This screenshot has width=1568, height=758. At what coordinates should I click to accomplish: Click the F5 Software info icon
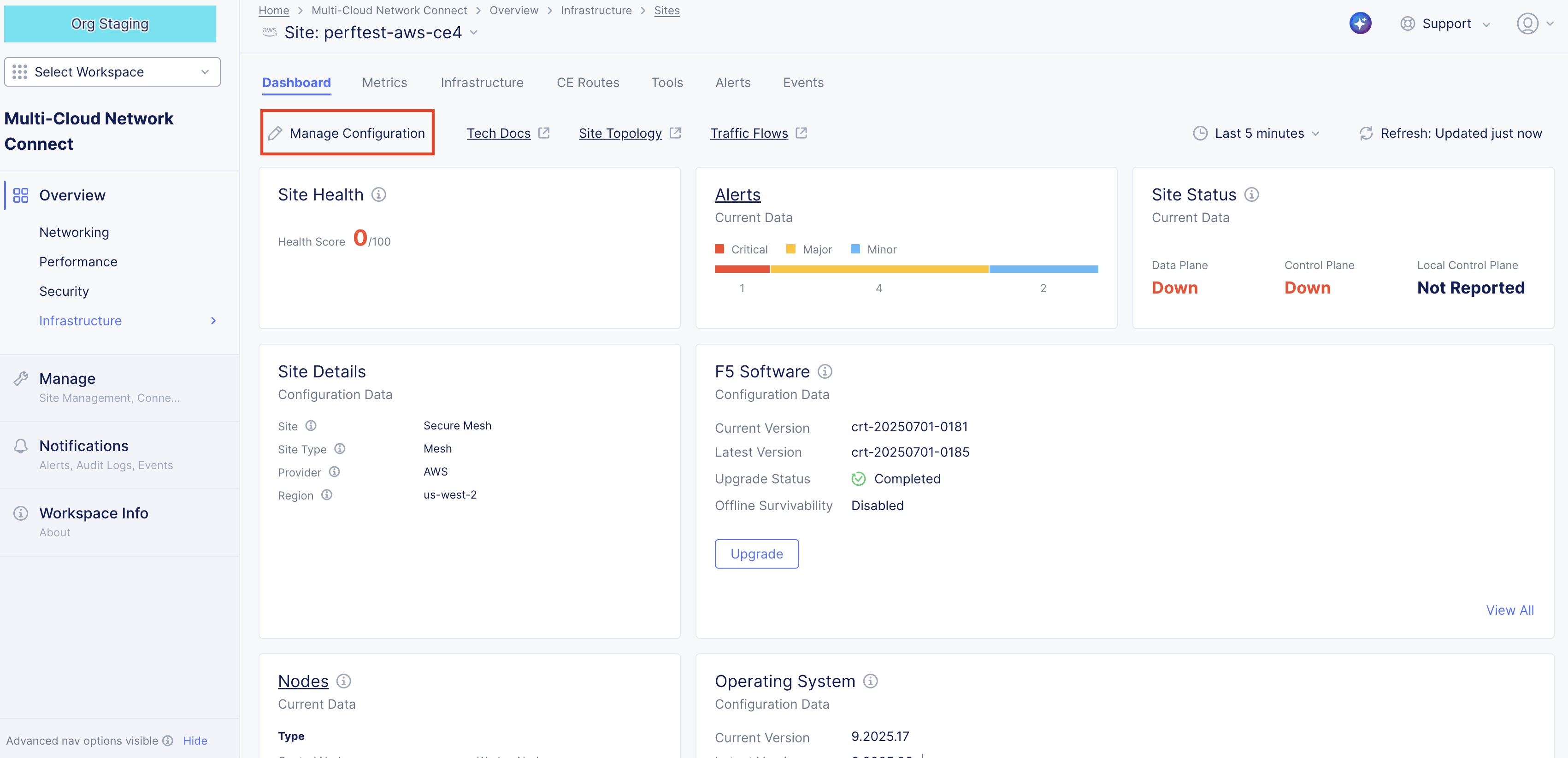825,371
